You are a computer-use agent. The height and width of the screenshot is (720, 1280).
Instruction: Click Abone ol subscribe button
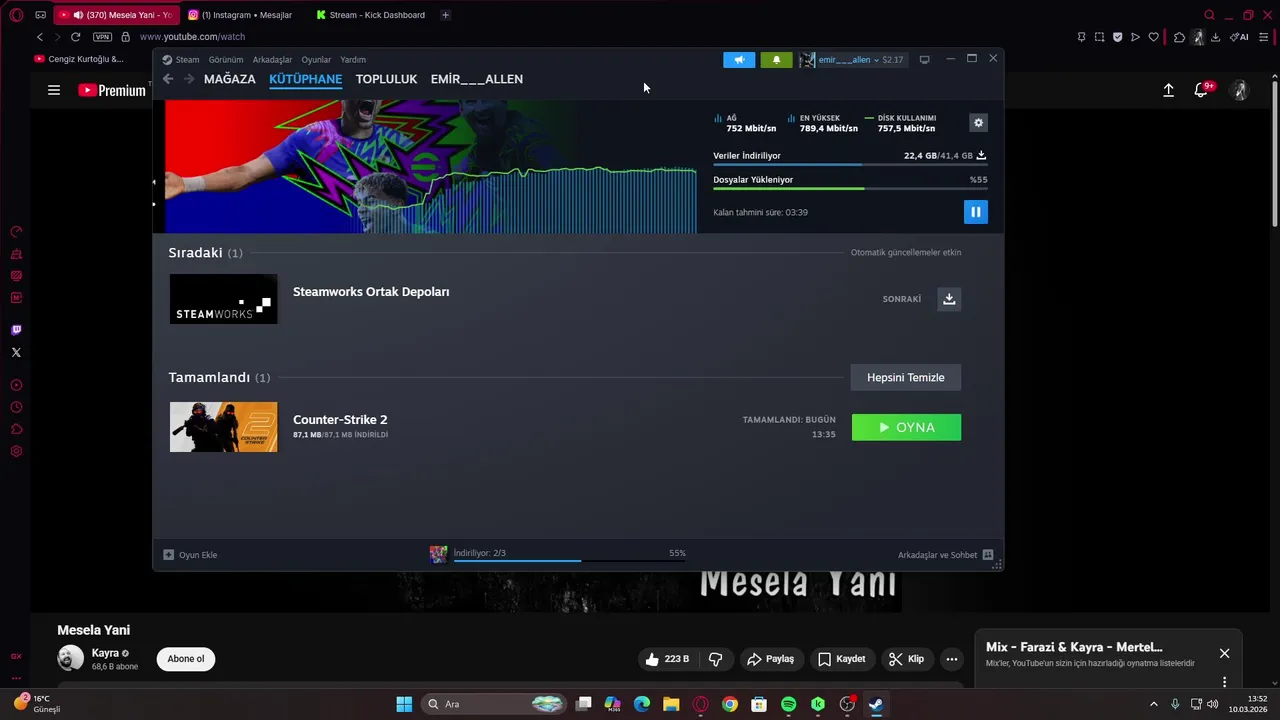186,659
